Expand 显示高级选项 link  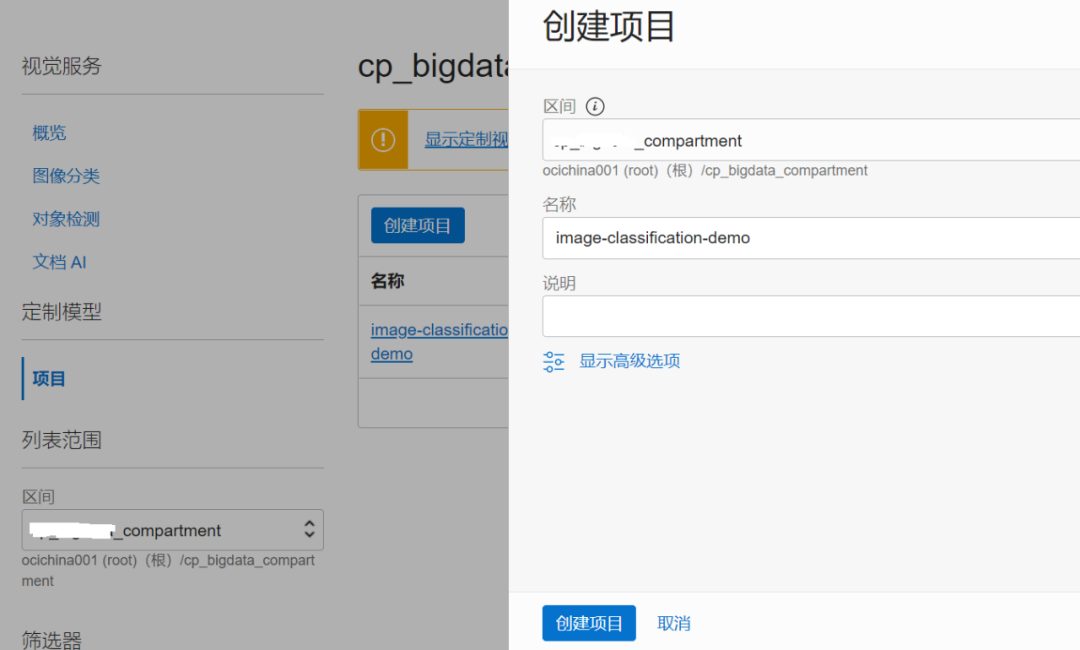point(630,361)
